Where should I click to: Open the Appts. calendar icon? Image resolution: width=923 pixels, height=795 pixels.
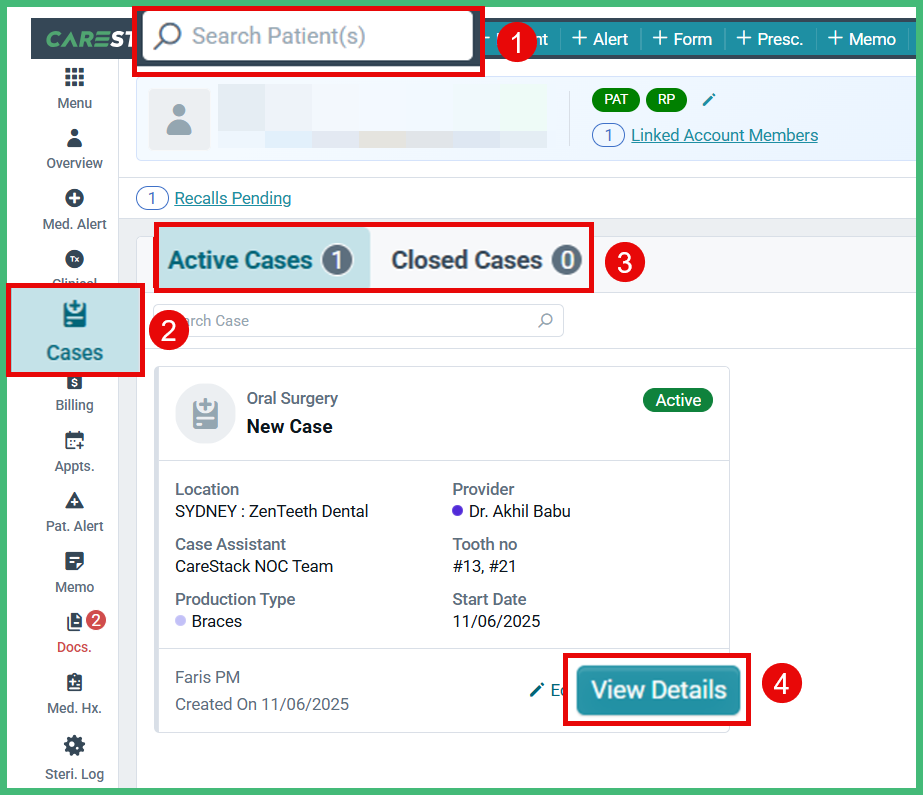(x=74, y=440)
